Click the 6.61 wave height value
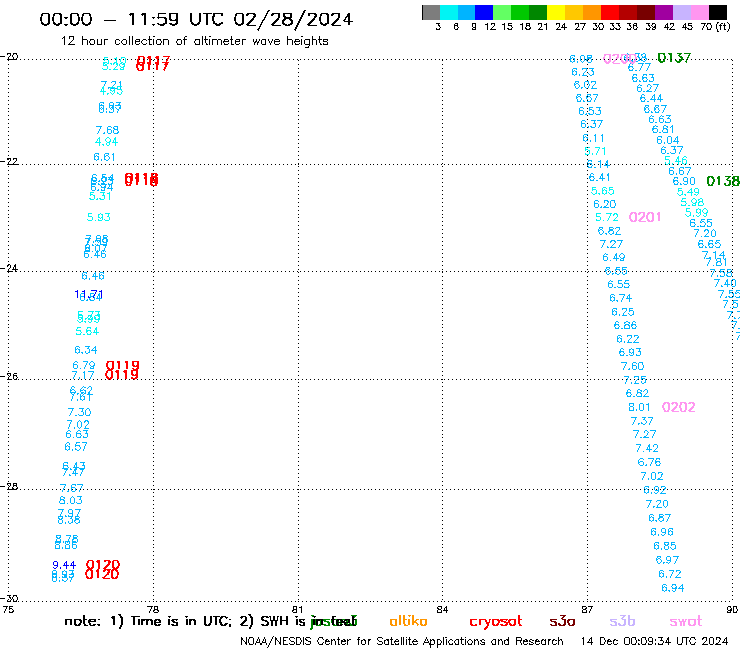This screenshot has height=650, width=740. (104, 157)
